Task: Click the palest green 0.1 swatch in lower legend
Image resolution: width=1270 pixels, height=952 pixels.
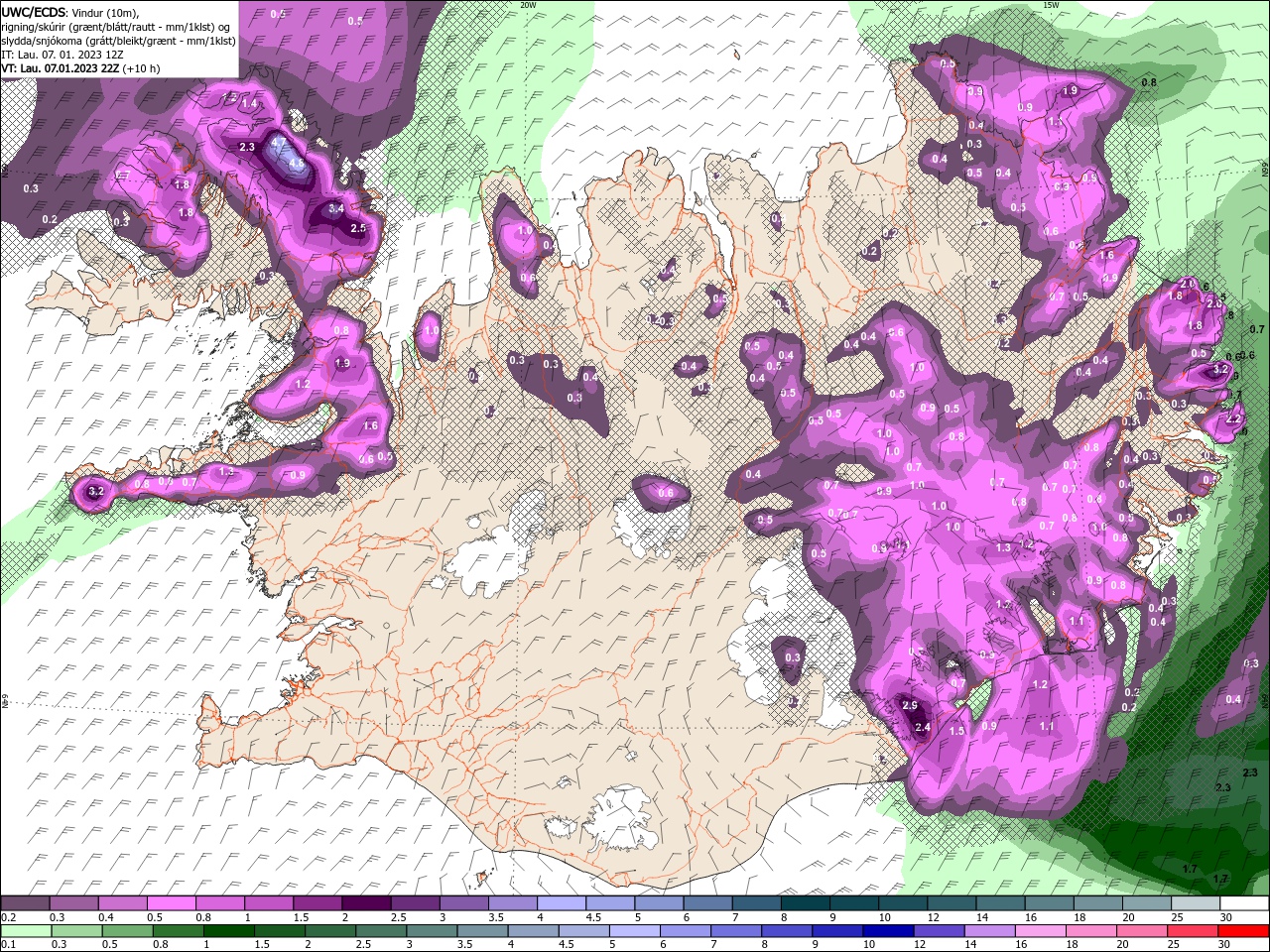Action: pyautogui.click(x=26, y=931)
